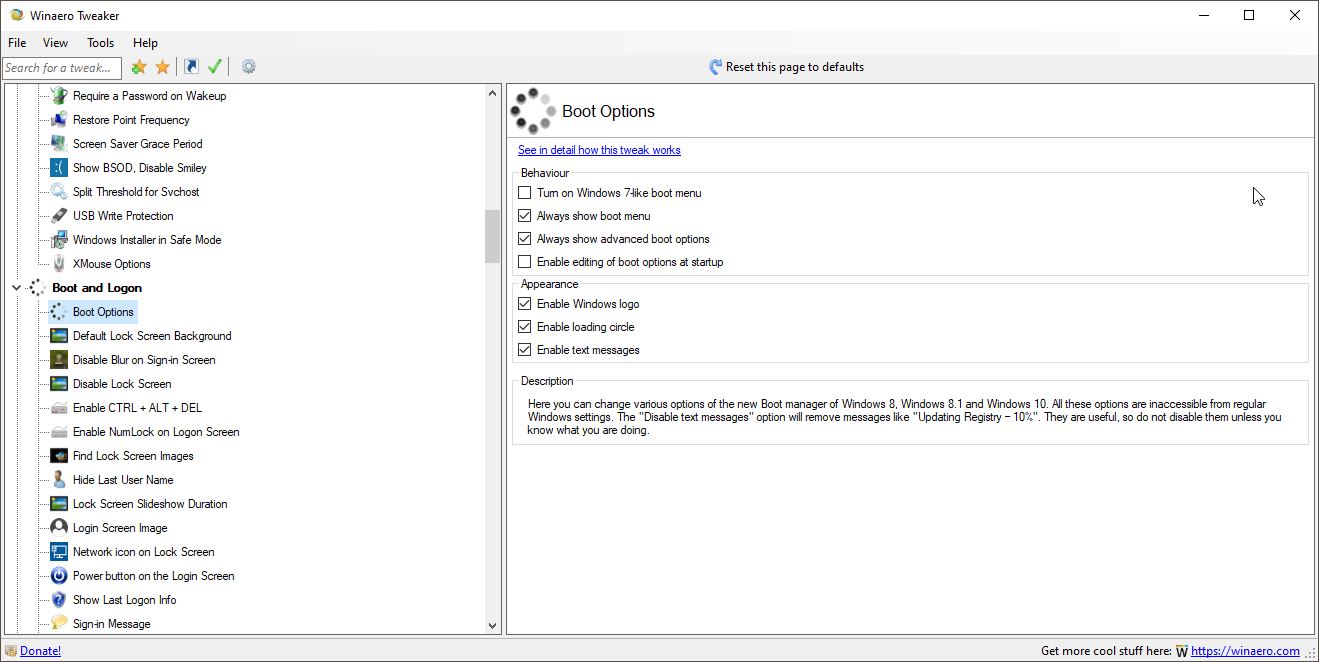Select Find Lock Screen Images text entry

coord(133,456)
